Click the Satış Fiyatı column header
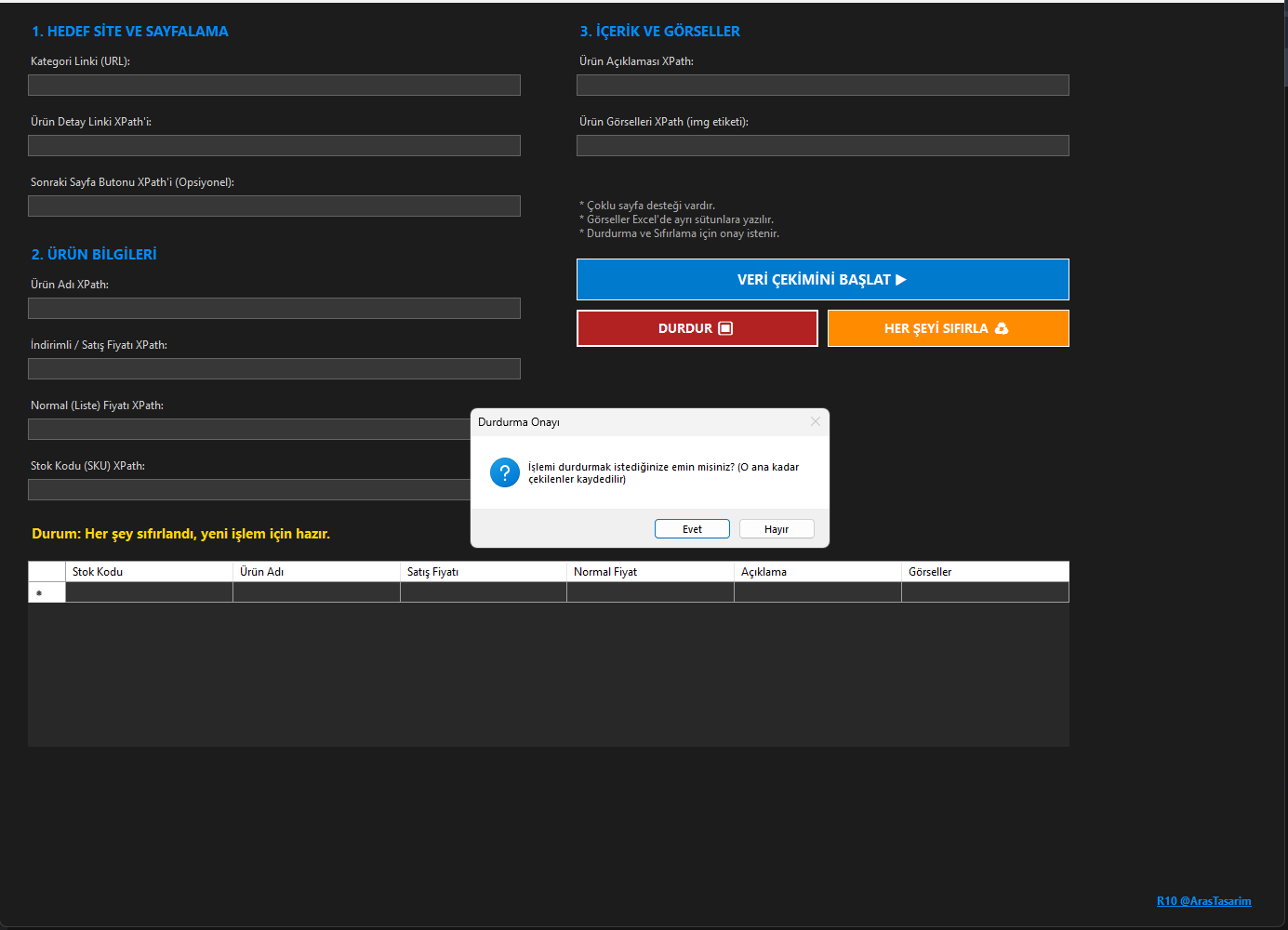The image size is (1288, 930). pos(484,572)
